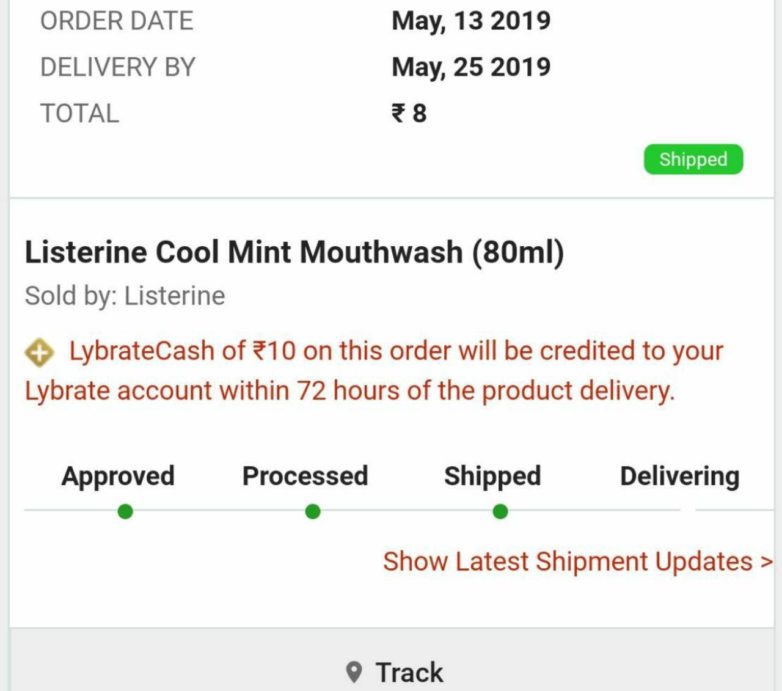
Task: Select the Shipped progress dot
Action: [500, 512]
